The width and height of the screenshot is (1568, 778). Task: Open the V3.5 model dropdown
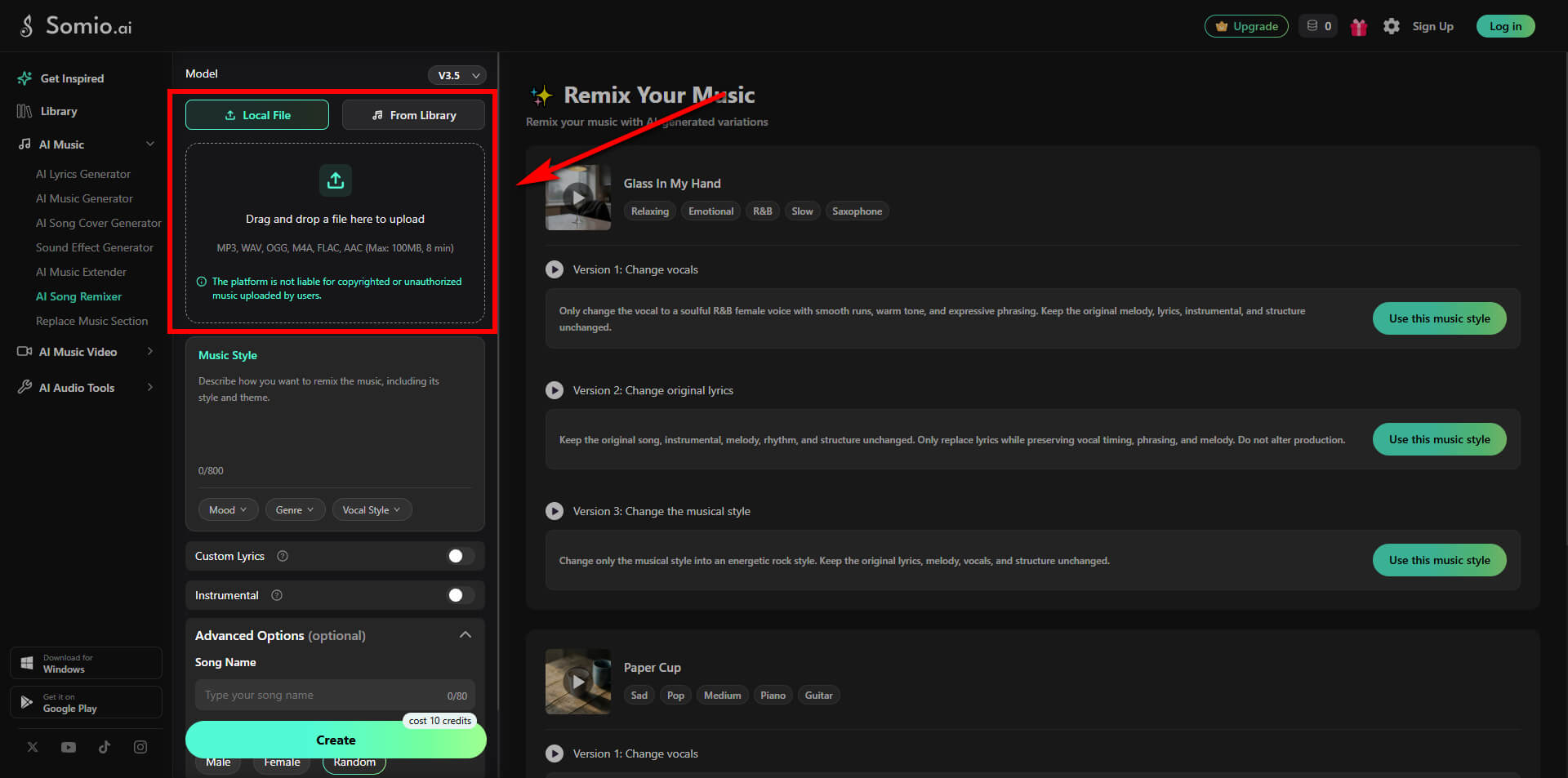pyautogui.click(x=457, y=75)
